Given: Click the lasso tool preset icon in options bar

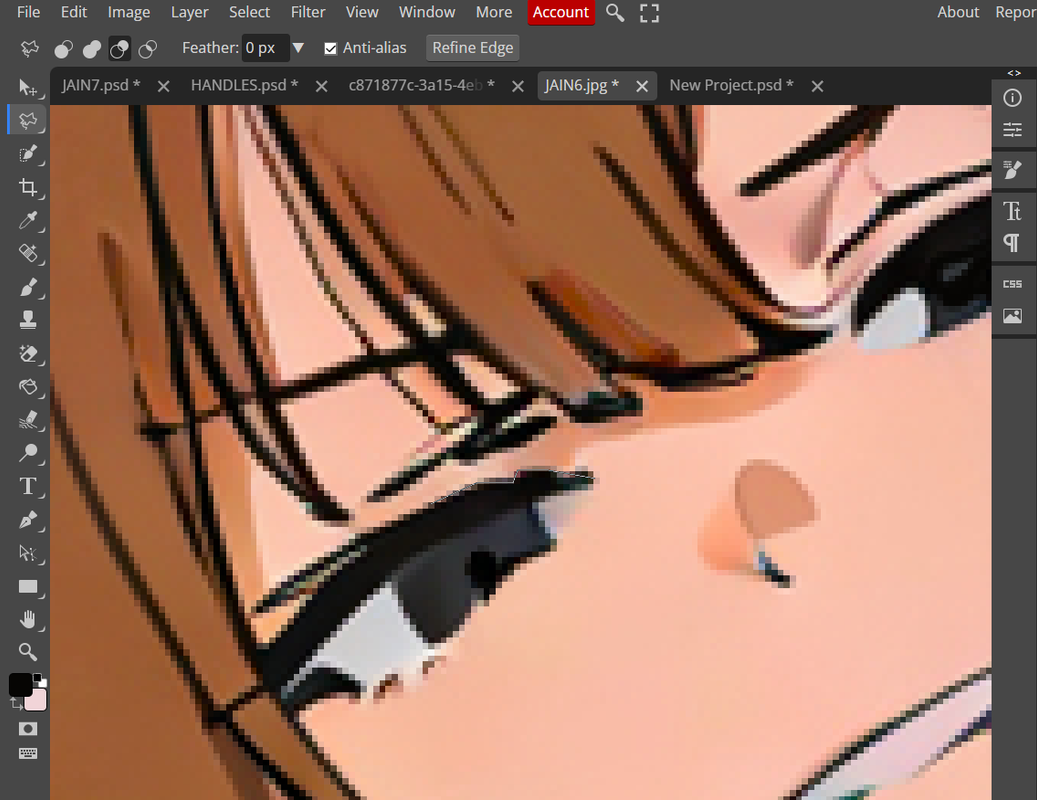Looking at the screenshot, I should coord(30,48).
